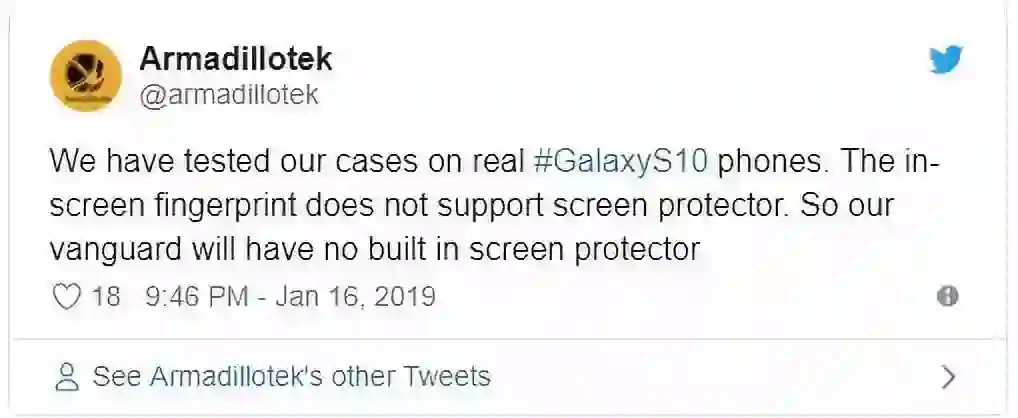Click the person silhouette icon
The image size is (1018, 418).
tap(66, 377)
